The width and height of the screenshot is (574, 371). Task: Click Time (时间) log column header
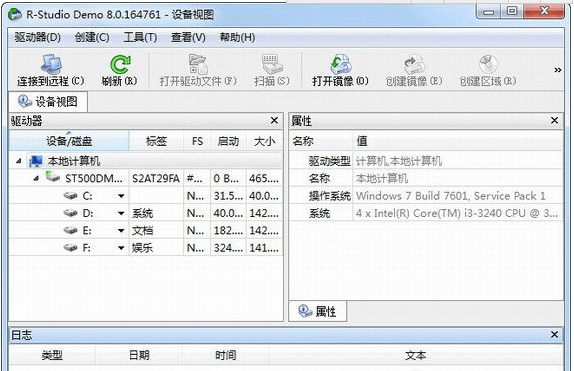point(225,355)
